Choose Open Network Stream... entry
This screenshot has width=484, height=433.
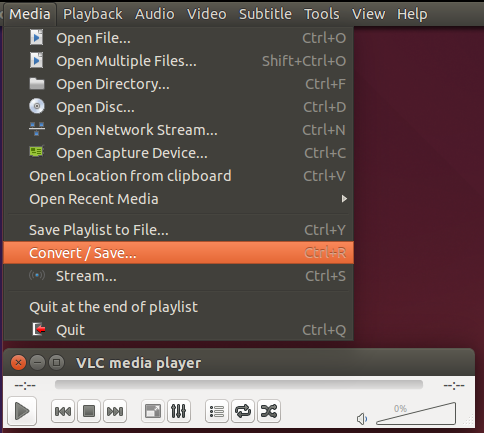(178, 130)
